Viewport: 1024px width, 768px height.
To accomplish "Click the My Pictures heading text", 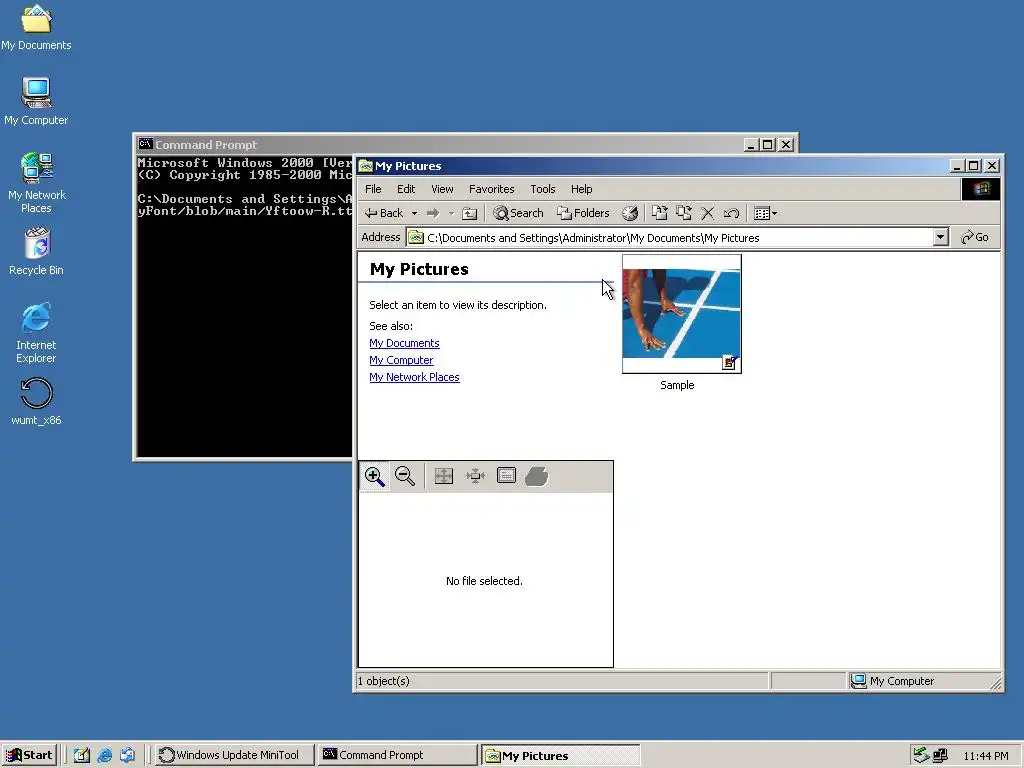I will (419, 269).
